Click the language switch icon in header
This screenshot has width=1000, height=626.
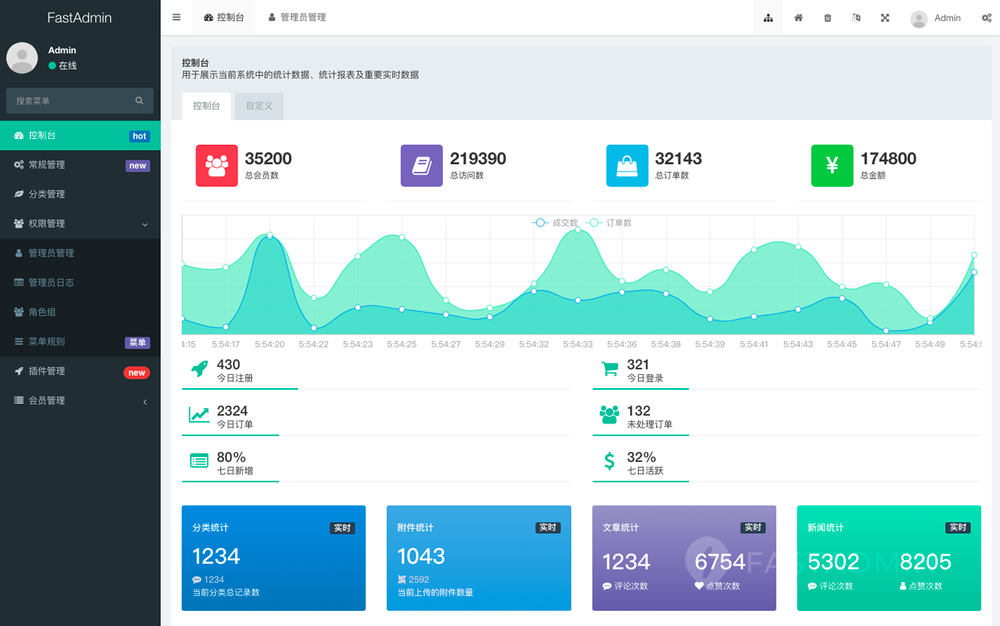tap(856, 18)
